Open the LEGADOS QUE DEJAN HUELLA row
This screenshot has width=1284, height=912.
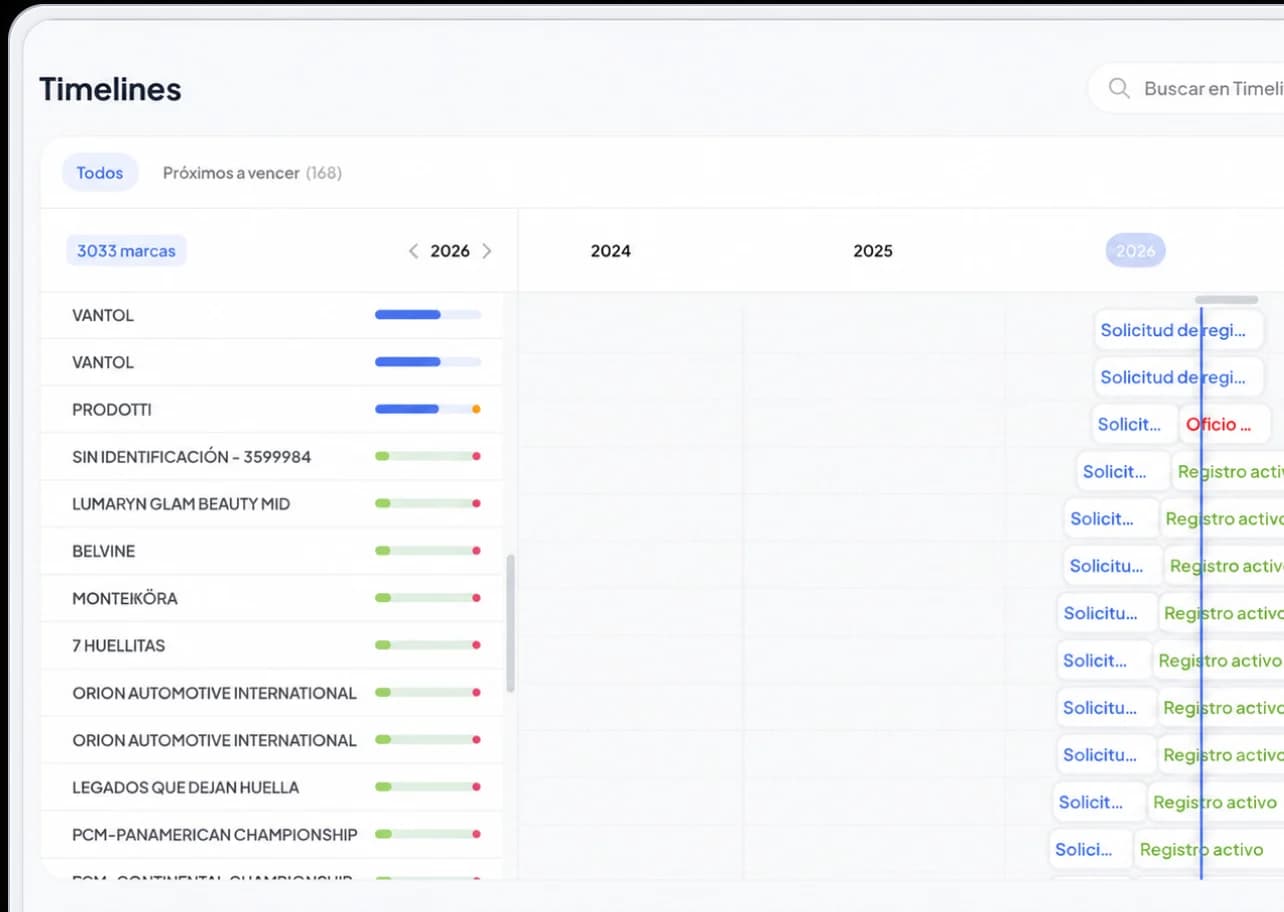[272, 787]
